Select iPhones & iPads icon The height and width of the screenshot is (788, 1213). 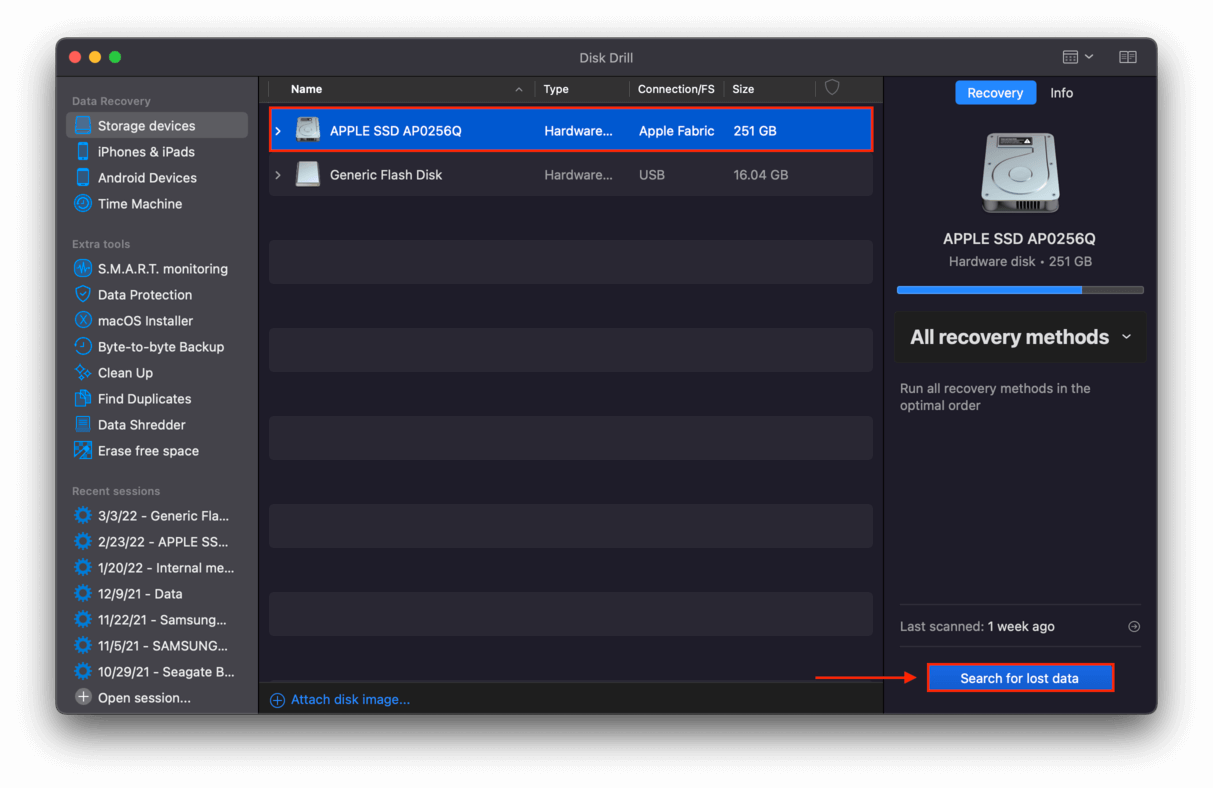(x=83, y=152)
